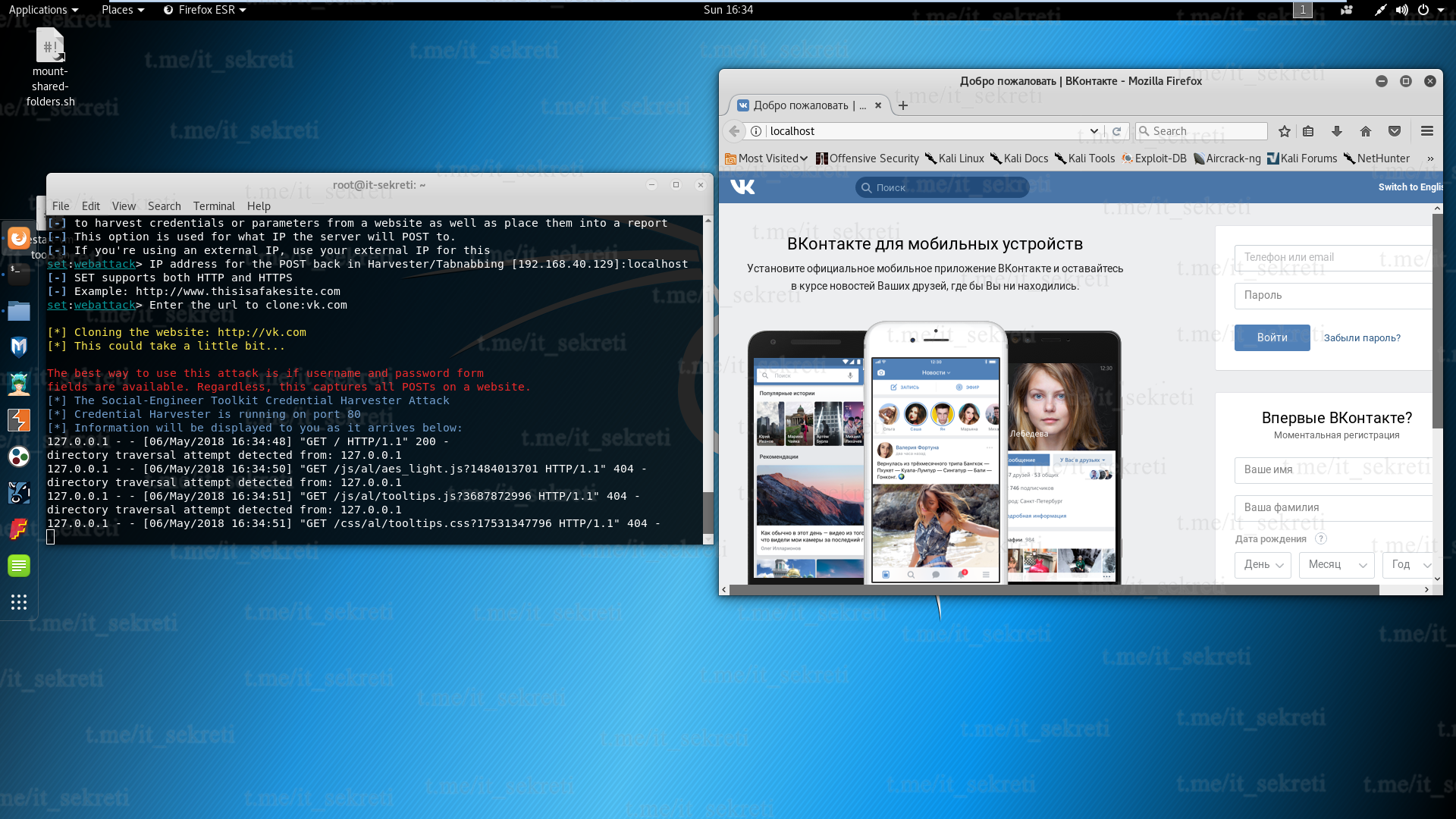Expand the Месяц birth month dropdown
Viewport: 1456px width, 819px height.
pos(1336,565)
